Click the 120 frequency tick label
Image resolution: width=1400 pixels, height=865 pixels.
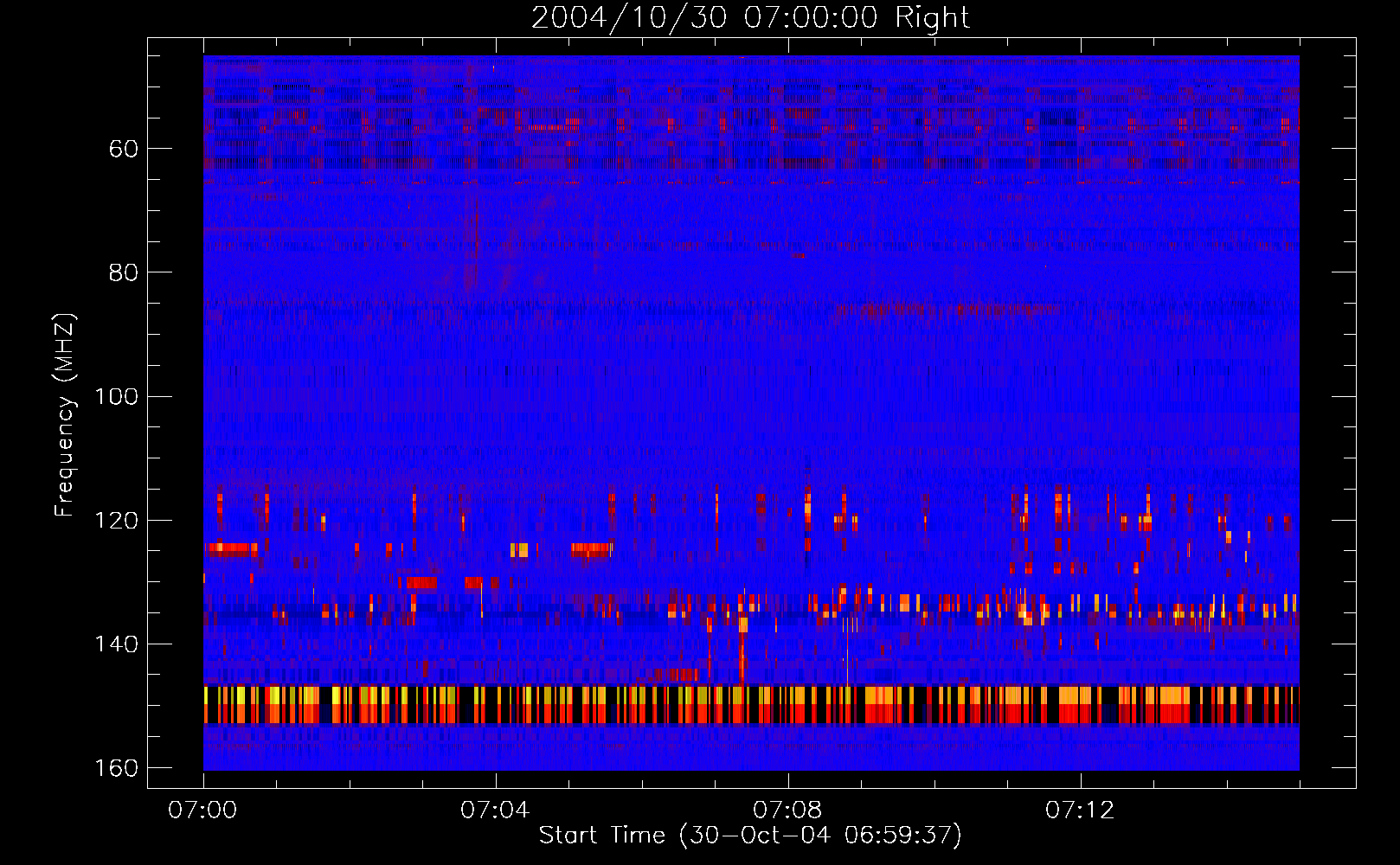tap(117, 520)
